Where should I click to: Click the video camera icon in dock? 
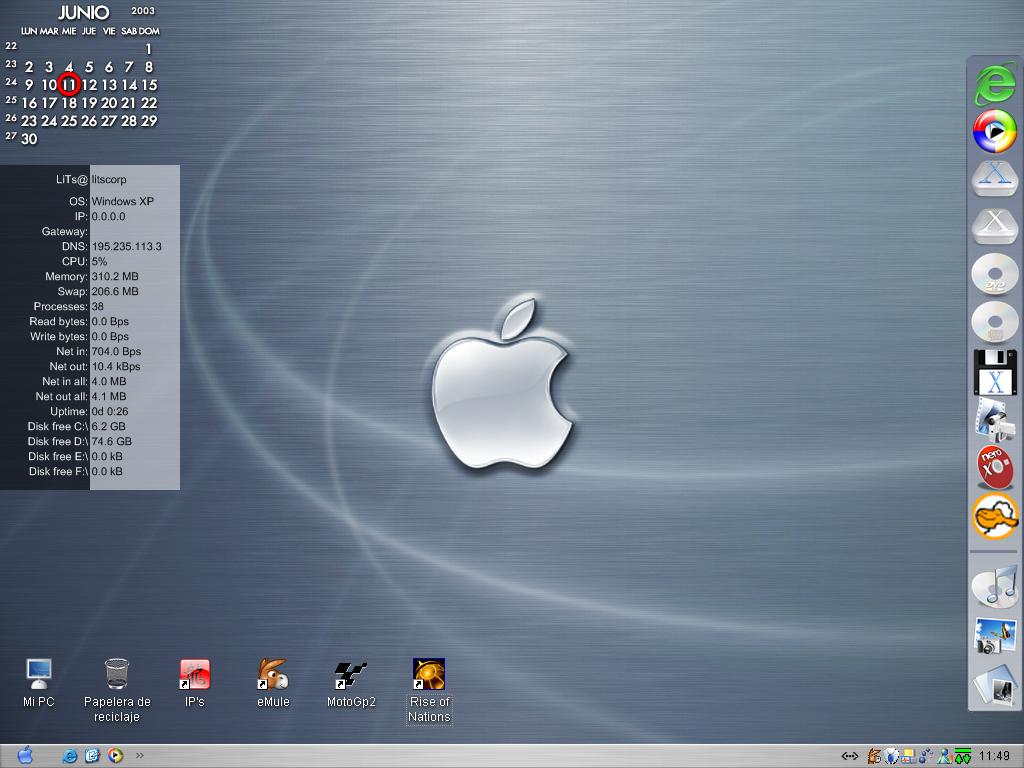(994, 421)
